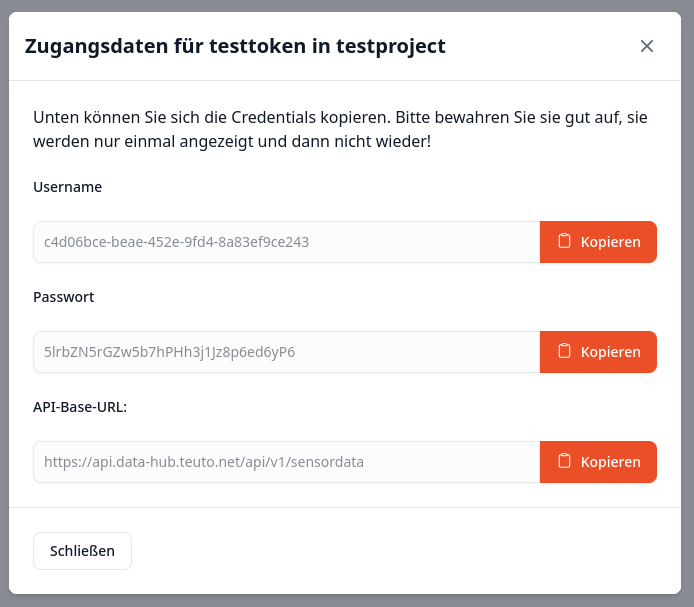This screenshot has height=607, width=694.
Task: Click the "API-Base-URL:" field label
Action: tap(80, 407)
